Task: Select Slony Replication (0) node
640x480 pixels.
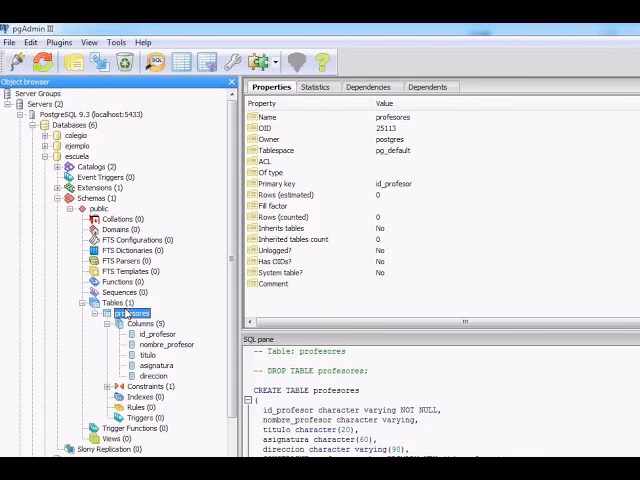Action: (109, 449)
